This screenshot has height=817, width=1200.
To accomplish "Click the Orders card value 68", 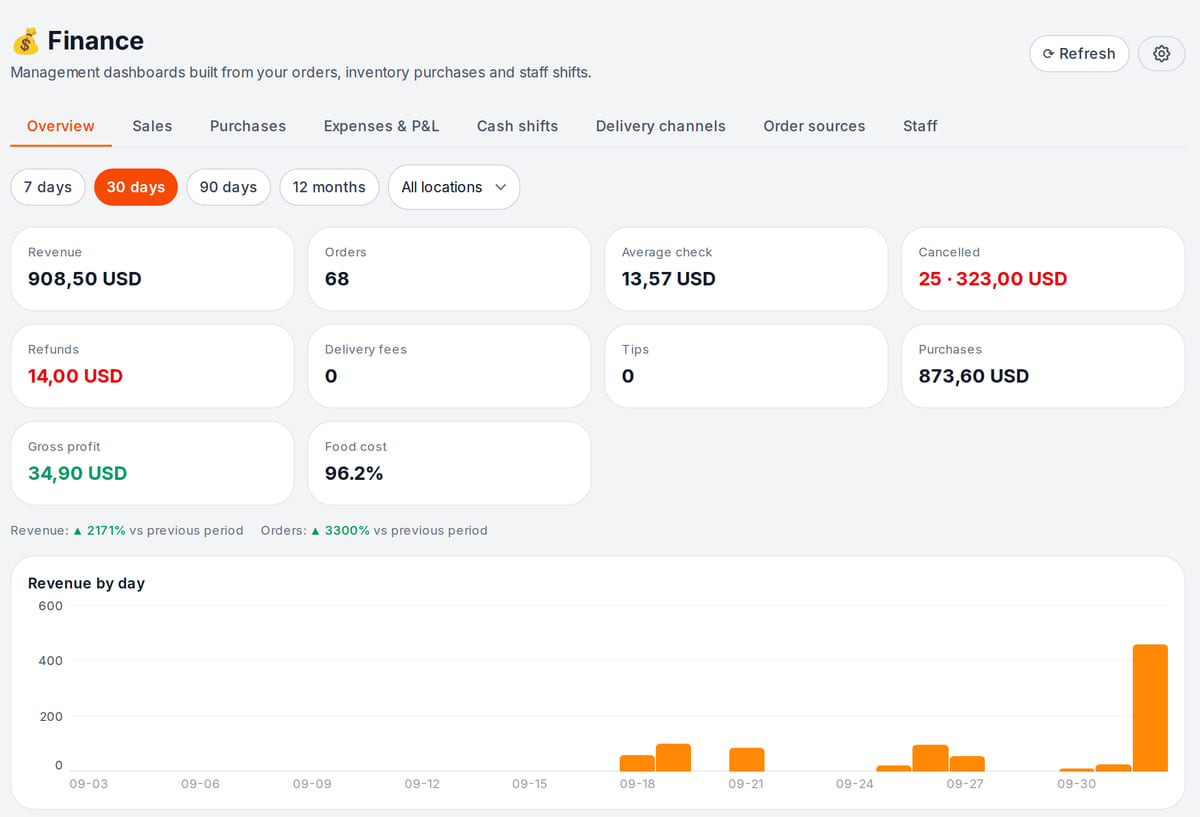I will (337, 279).
